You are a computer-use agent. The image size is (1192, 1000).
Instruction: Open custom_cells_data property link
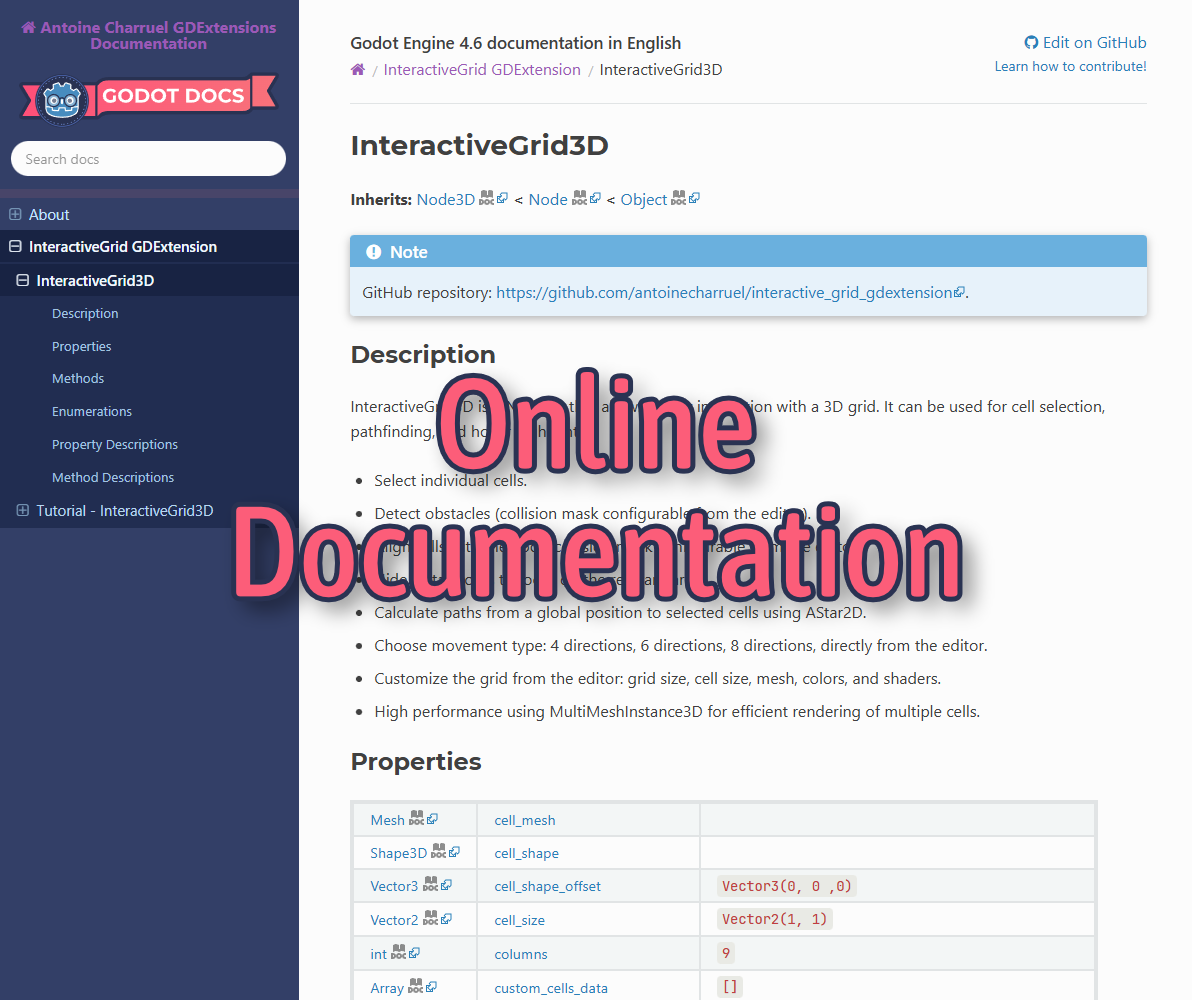pos(551,988)
